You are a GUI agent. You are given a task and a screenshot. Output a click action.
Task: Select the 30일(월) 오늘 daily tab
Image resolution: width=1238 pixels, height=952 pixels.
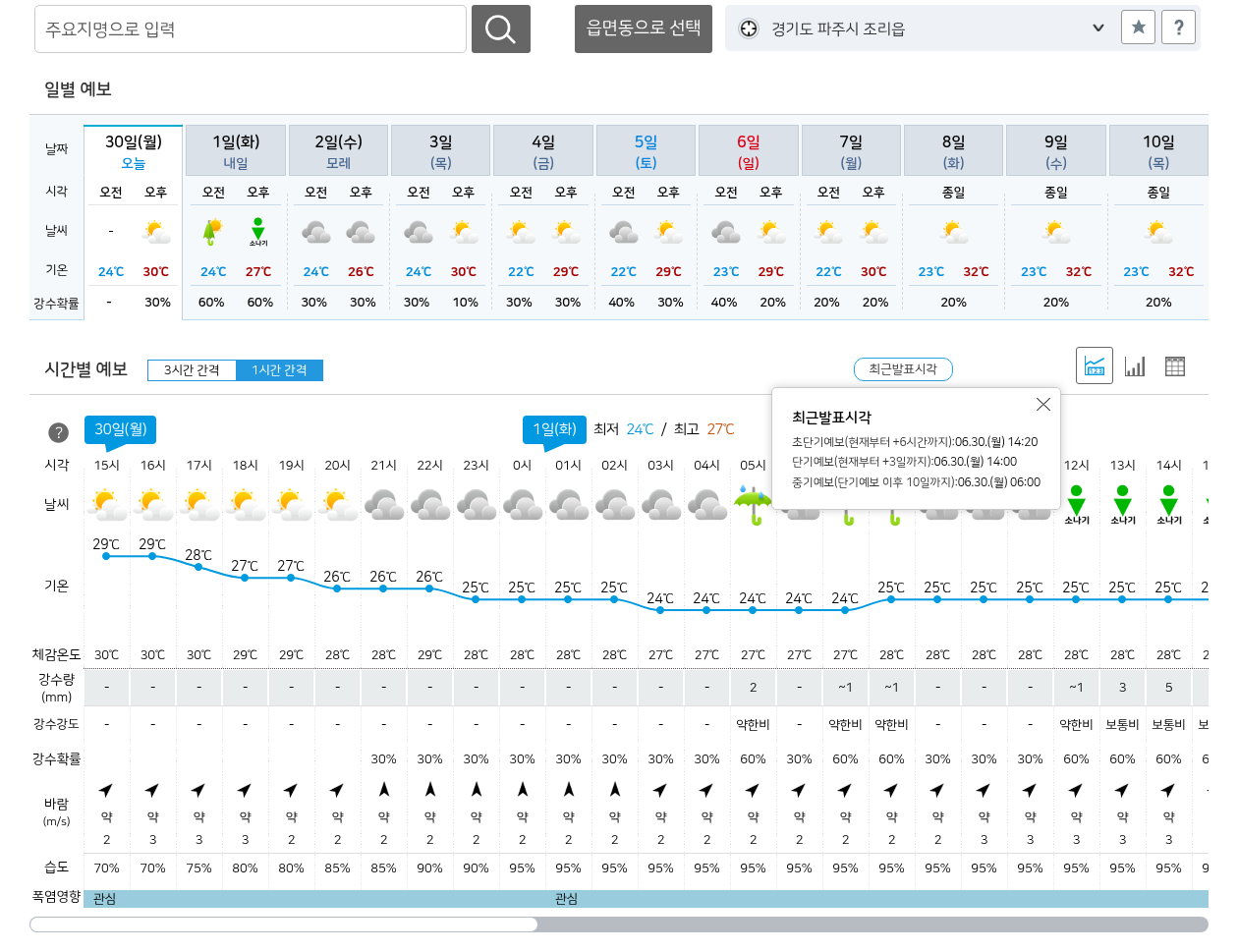pos(134,150)
